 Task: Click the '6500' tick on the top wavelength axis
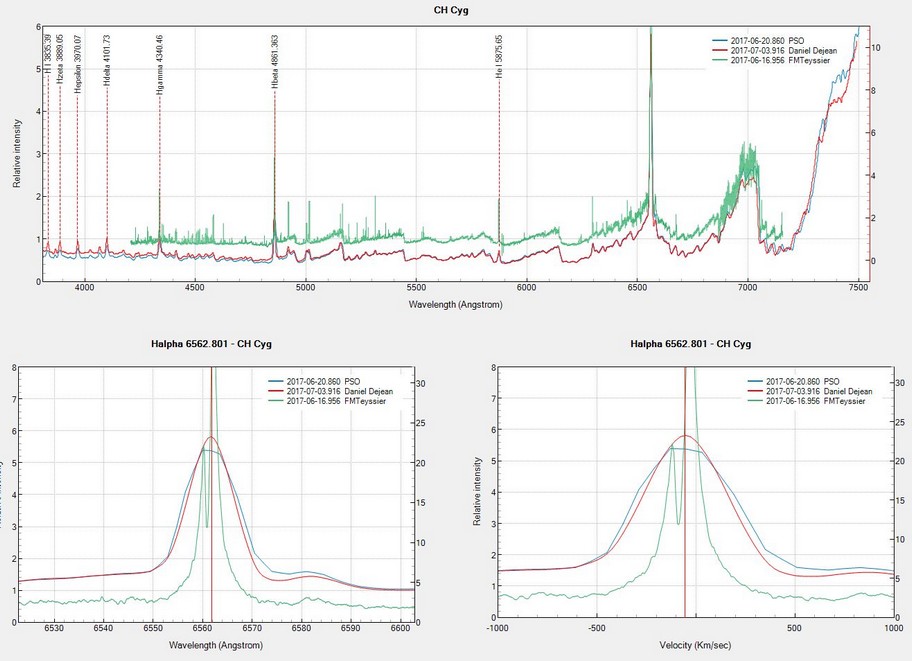[637, 287]
